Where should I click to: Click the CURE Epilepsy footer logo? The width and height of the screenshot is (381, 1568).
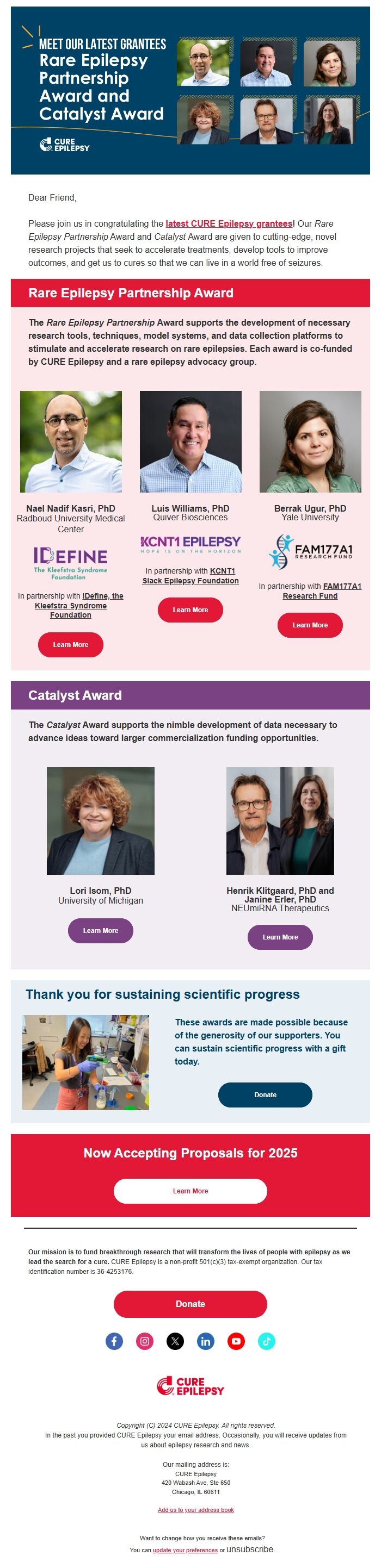(x=190, y=1386)
